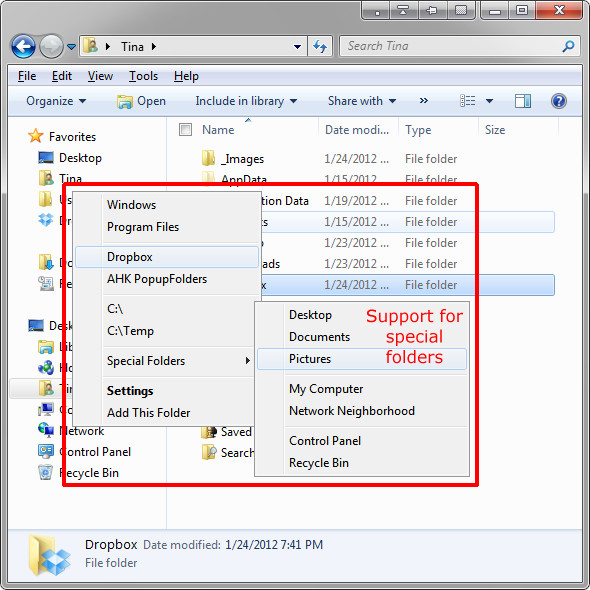
Task: Select Tina breadcrumb in address bar
Action: point(132,47)
